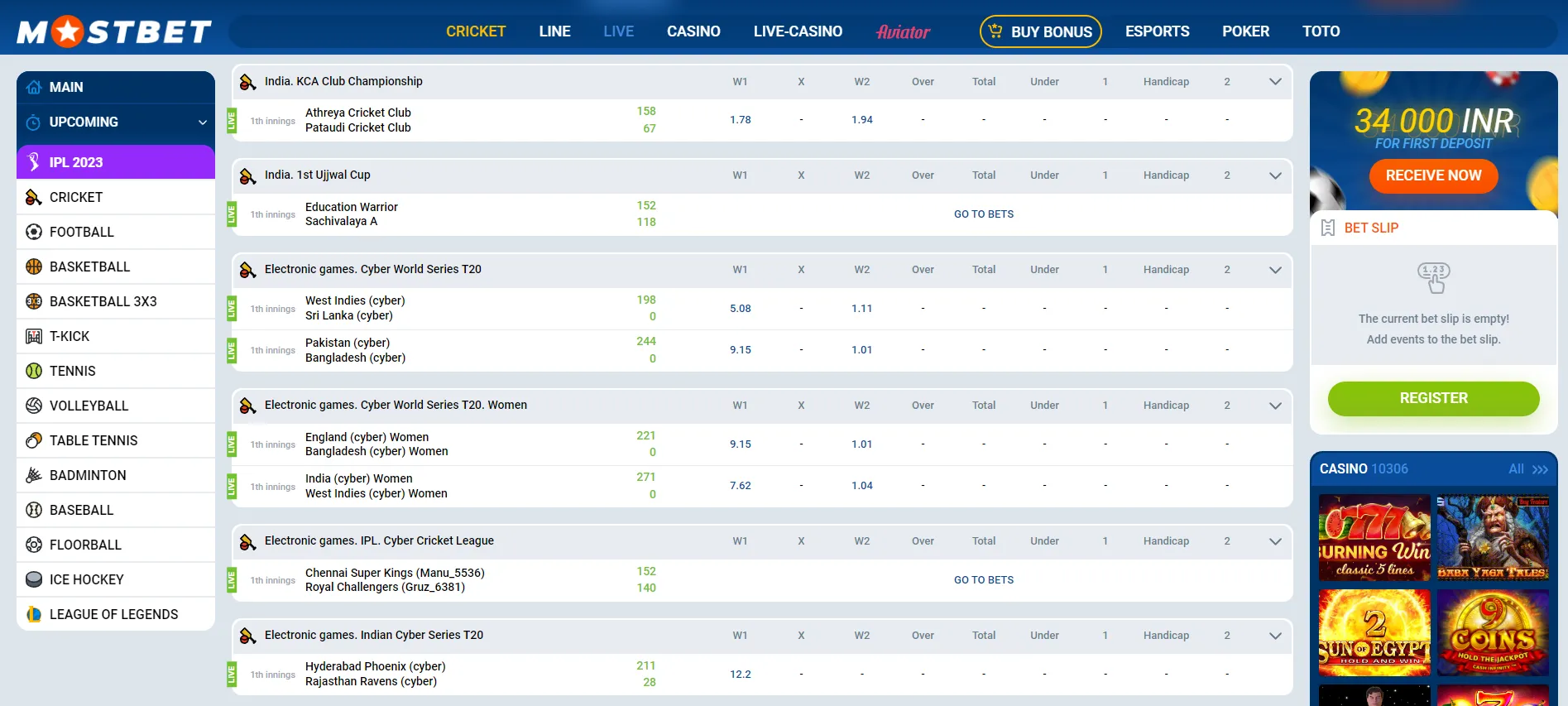Collapse the India. 1st Ujjwal Cup section
This screenshot has width=1568, height=706.
(x=1275, y=175)
